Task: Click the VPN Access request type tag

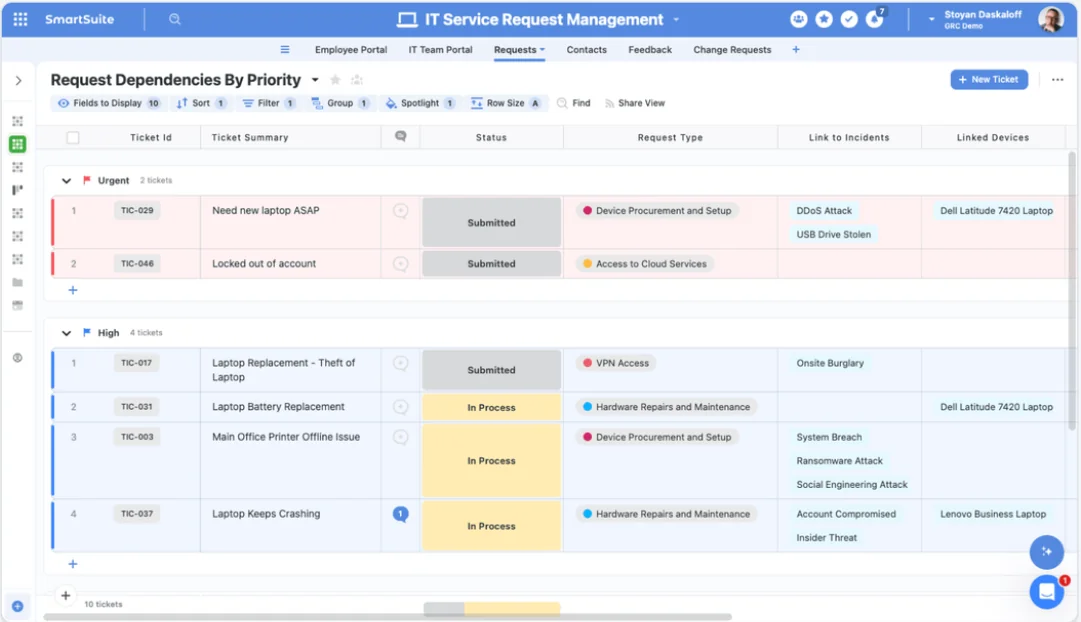Action: pos(616,363)
